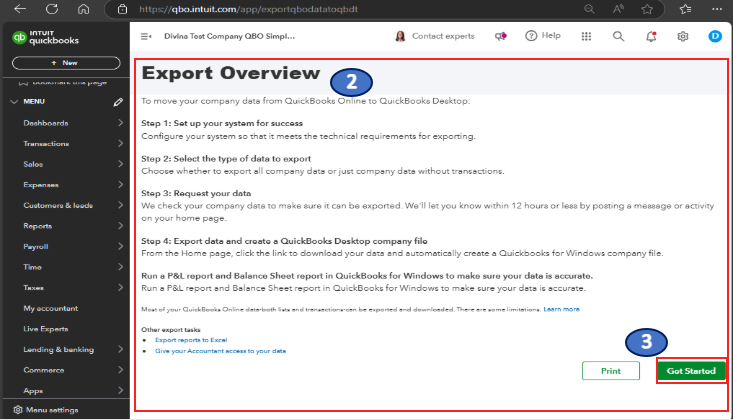Click the browser zoom magnifier icon
Viewport: 733px width, 420px height.
click(589, 9)
